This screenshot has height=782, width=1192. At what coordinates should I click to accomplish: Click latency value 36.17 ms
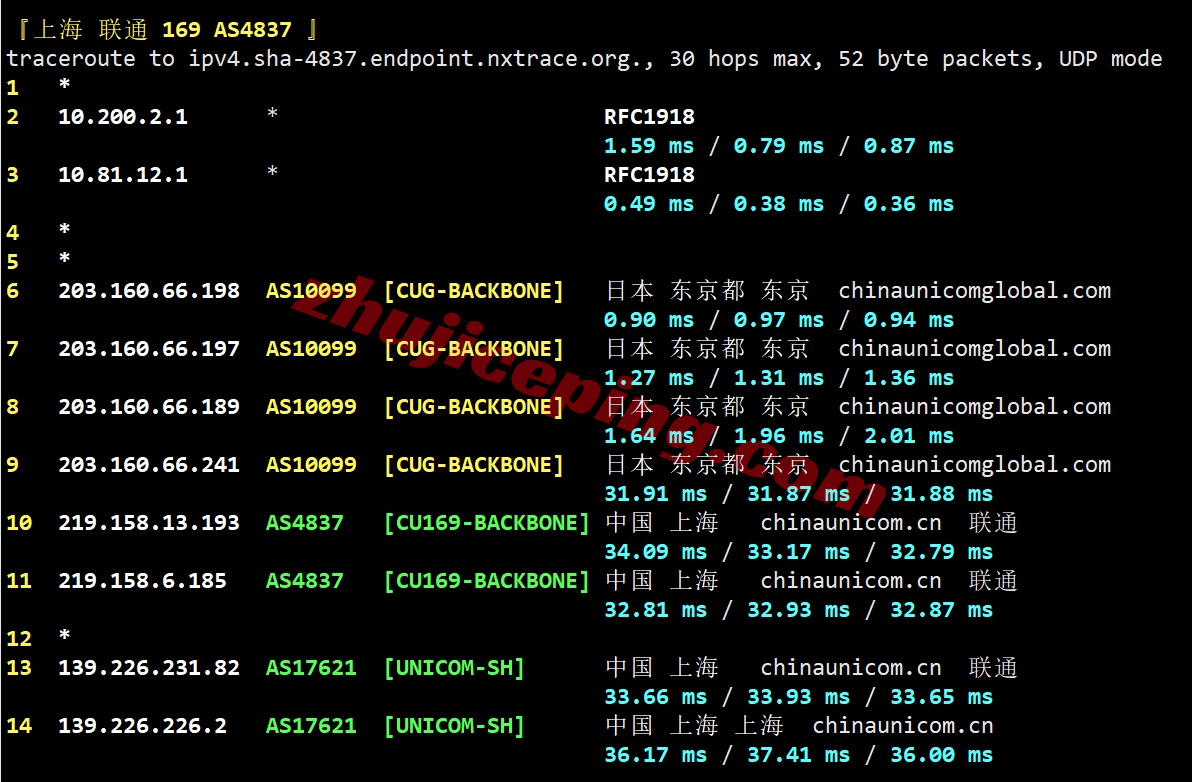point(655,755)
